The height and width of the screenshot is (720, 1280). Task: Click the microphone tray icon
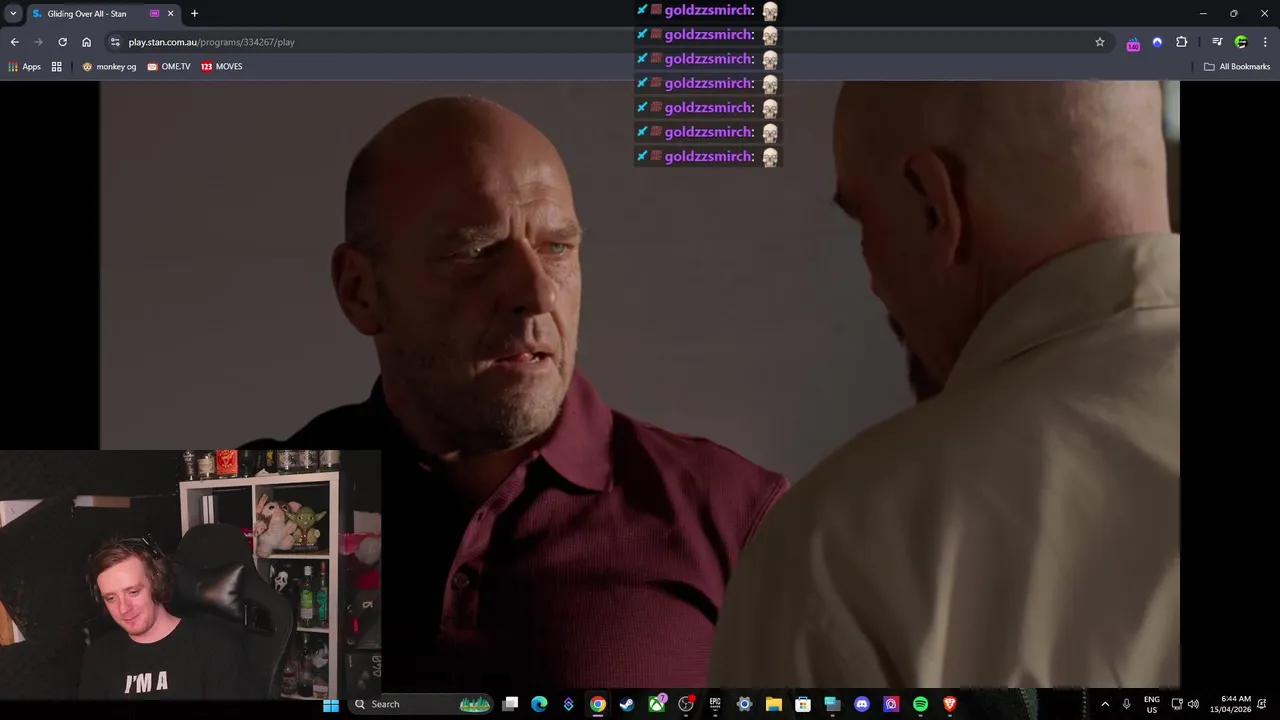click(x=1127, y=704)
